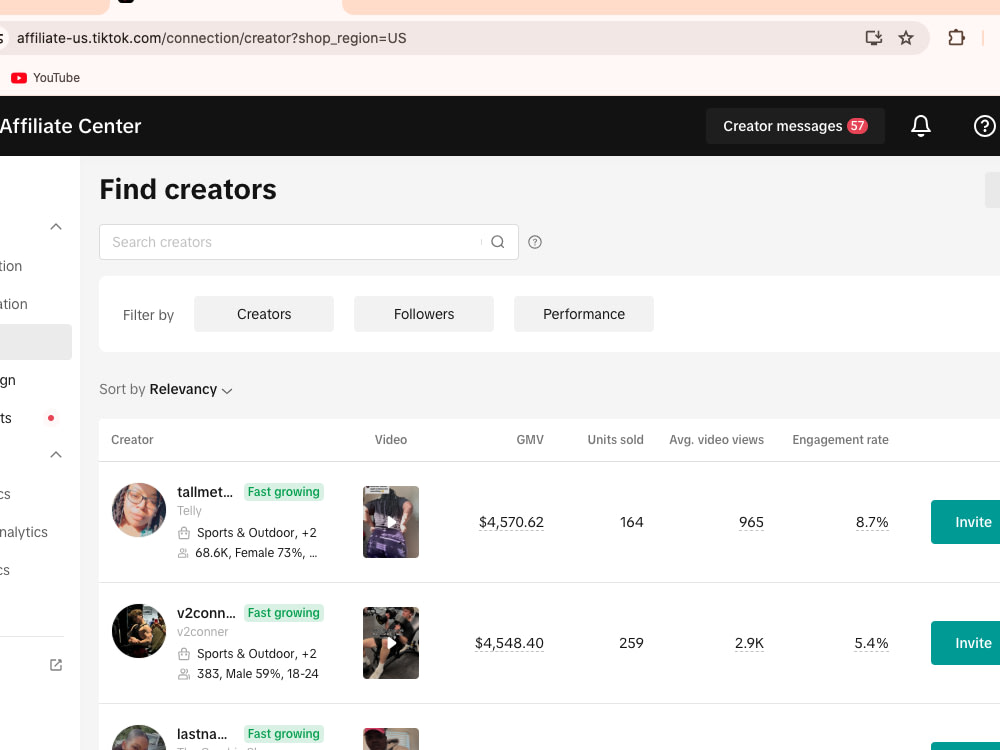Image resolution: width=1000 pixels, height=750 pixels.
Task: Open the sidebar item ending in 'nalytics'
Action: tap(24, 532)
